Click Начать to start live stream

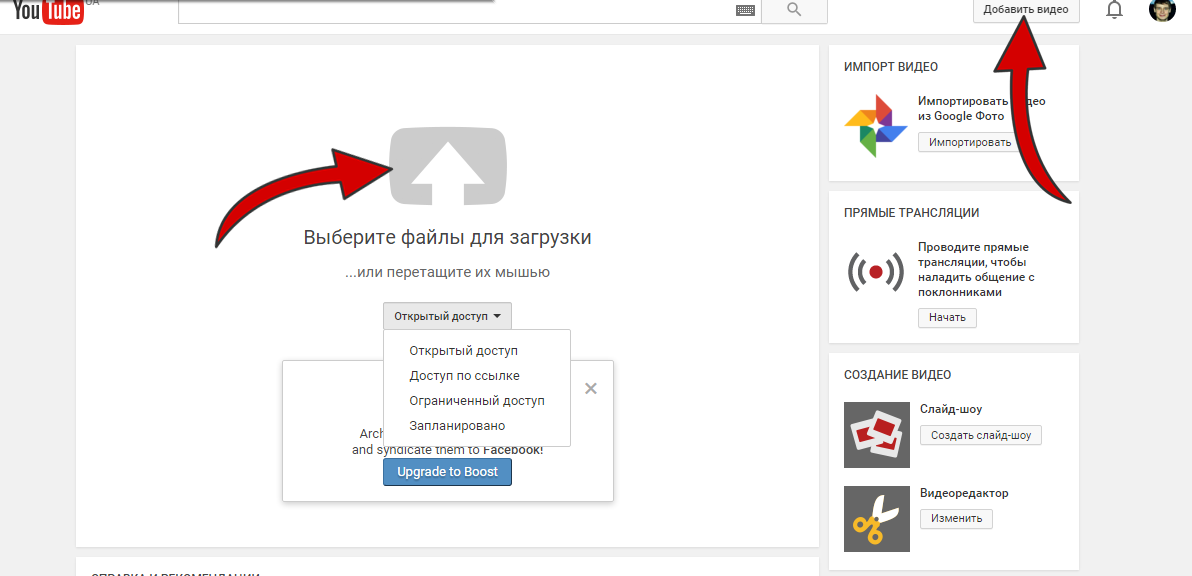coord(947,318)
